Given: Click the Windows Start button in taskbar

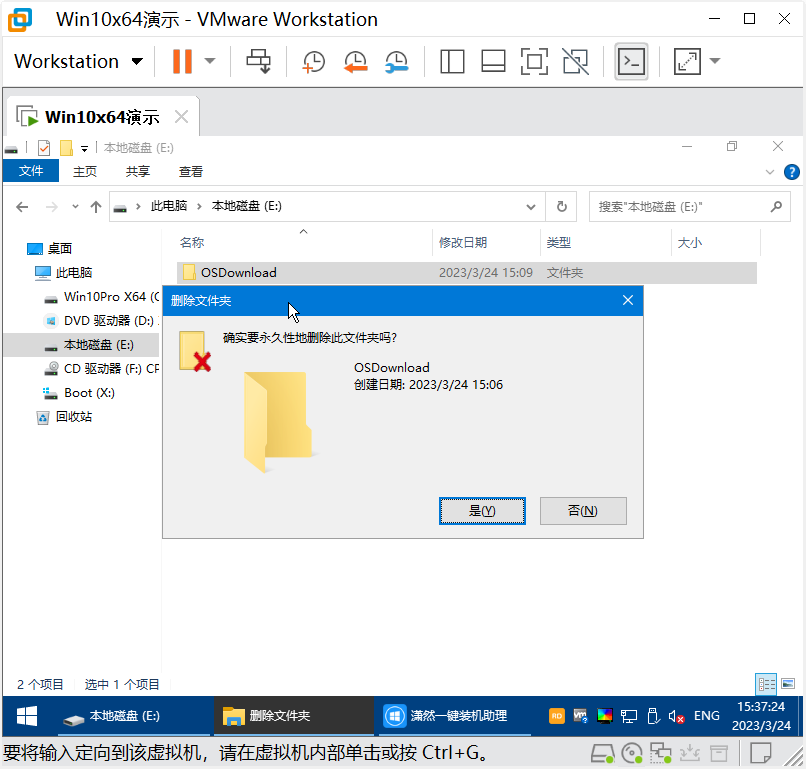Looking at the screenshot, I should (x=26, y=716).
